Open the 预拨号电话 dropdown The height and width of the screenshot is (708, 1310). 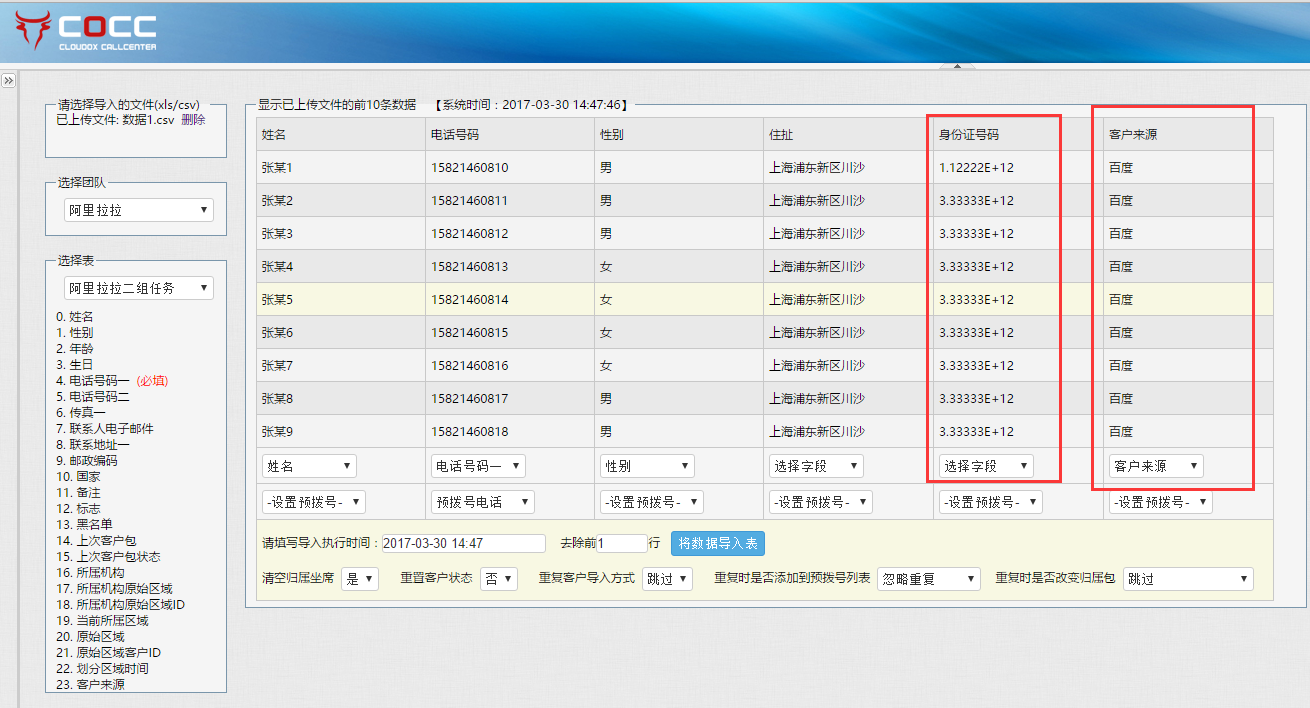[482, 502]
